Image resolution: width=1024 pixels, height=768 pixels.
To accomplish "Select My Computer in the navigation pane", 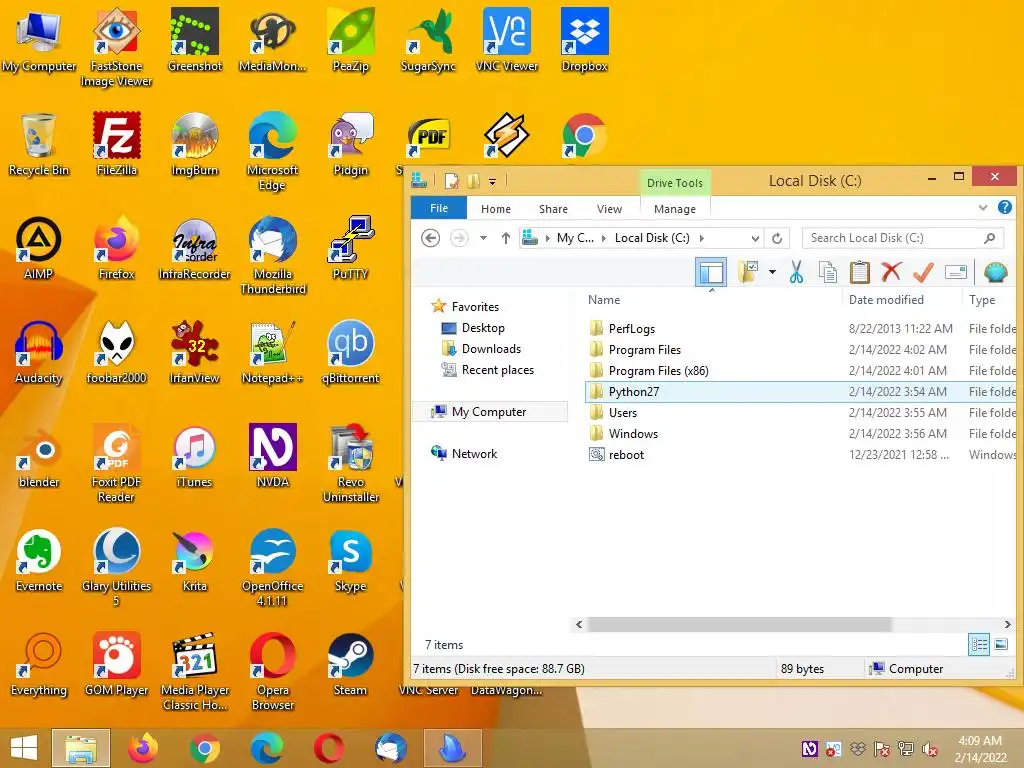I will 488,412.
